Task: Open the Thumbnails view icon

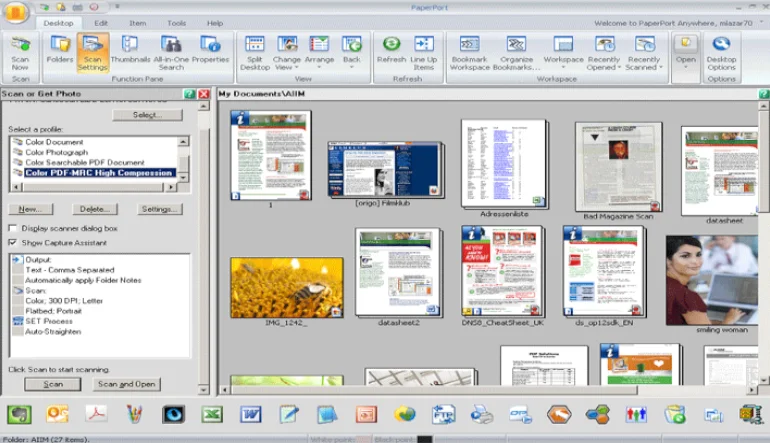Action: coord(130,50)
